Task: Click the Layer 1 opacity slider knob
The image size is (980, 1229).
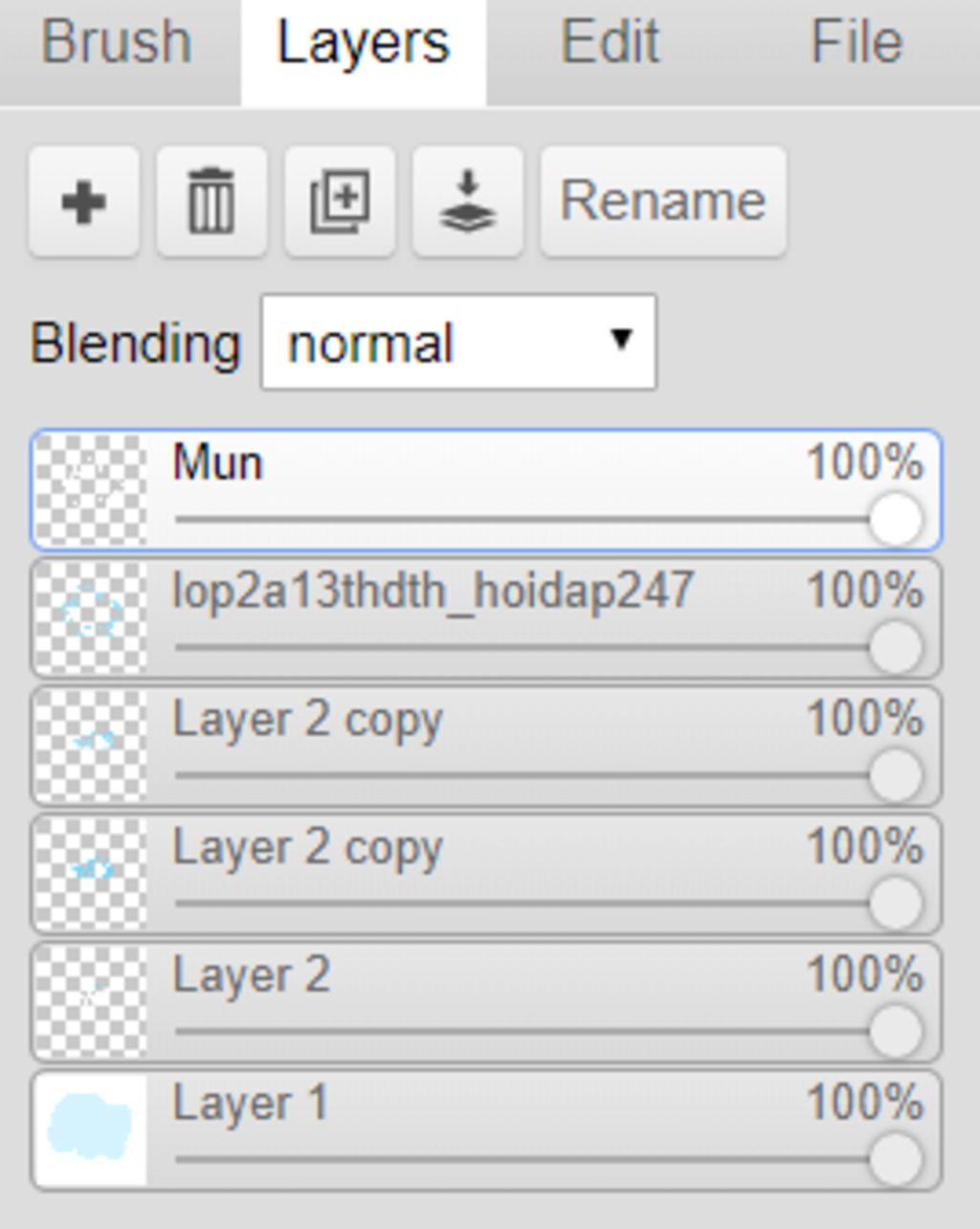Action: [x=896, y=1159]
